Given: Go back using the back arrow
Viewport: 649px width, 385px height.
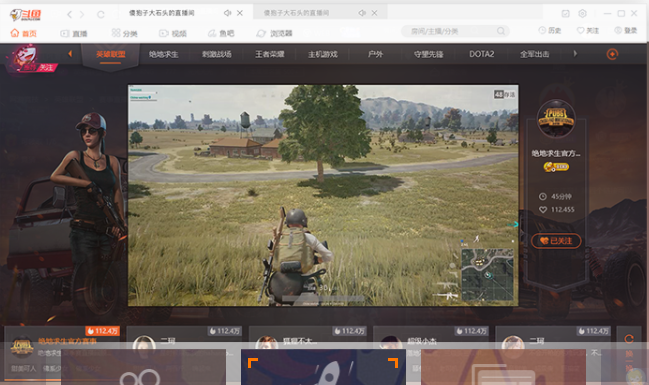Looking at the screenshot, I should 69,14.
